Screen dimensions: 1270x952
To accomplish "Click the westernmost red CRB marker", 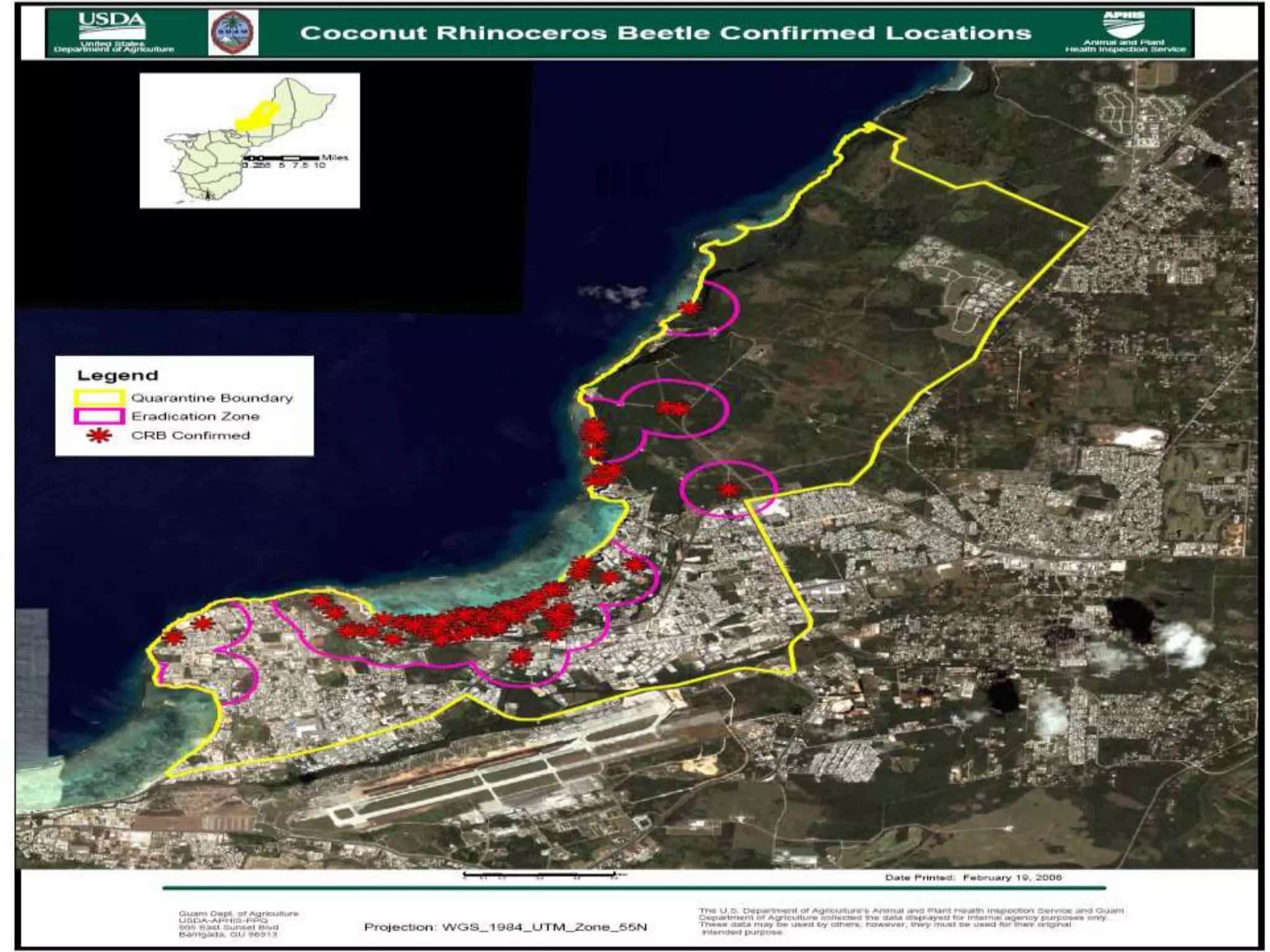I will pyautogui.click(x=173, y=637).
